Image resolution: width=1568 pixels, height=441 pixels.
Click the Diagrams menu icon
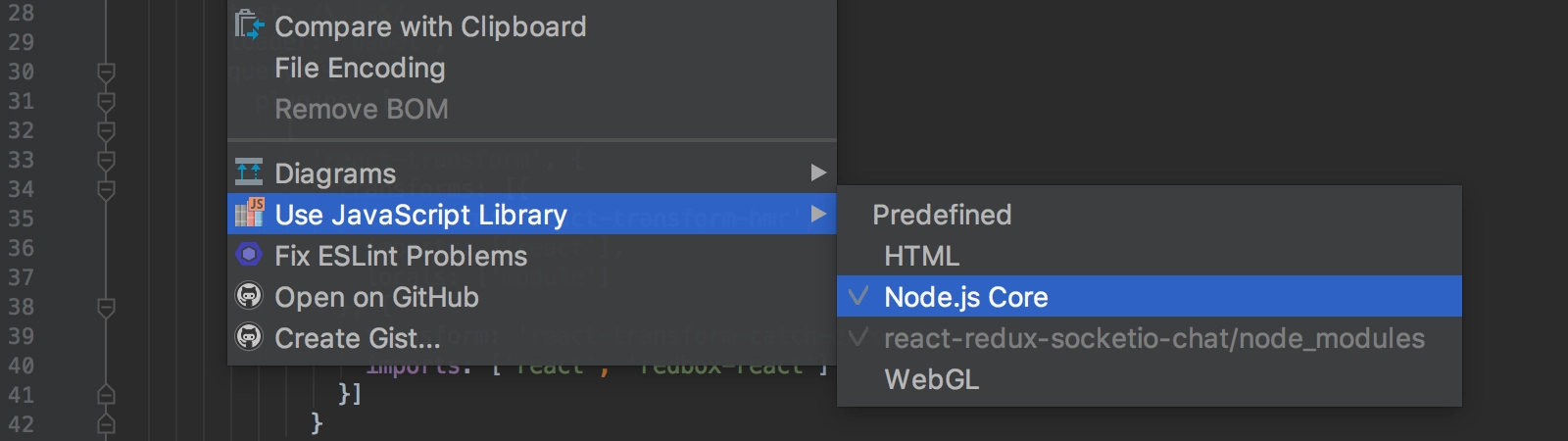click(x=249, y=172)
